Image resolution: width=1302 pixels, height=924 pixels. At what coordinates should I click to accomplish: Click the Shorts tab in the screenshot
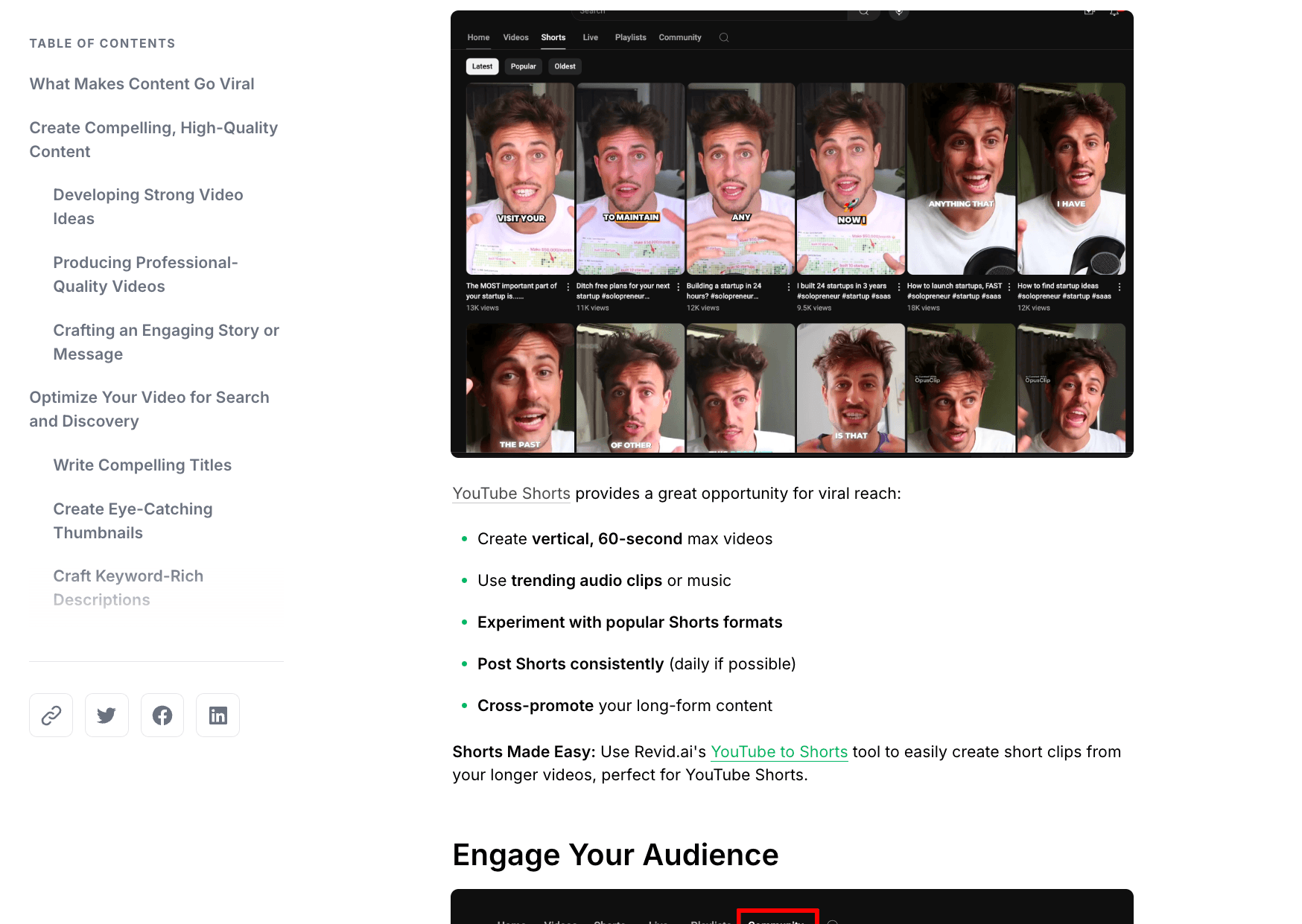(x=553, y=37)
